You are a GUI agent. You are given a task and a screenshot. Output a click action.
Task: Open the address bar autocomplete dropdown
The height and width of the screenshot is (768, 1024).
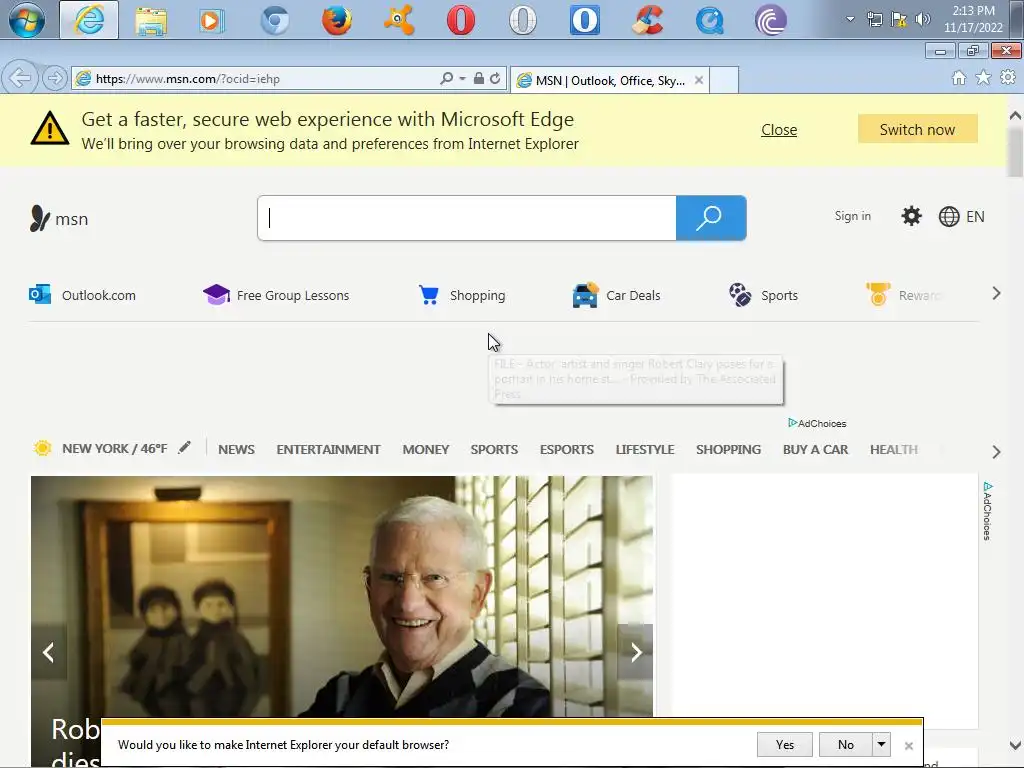(462, 78)
